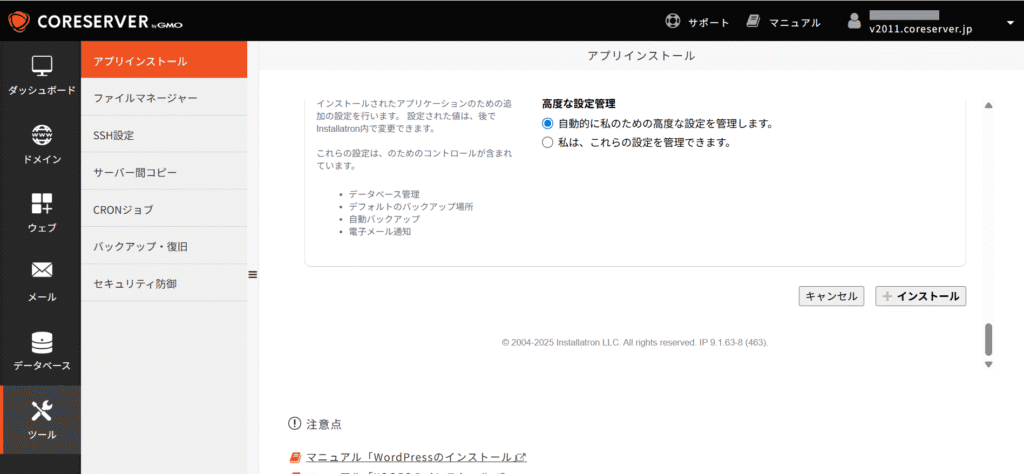Click the ウェブ label in sidebar
The image size is (1024, 474).
[x=42, y=228]
